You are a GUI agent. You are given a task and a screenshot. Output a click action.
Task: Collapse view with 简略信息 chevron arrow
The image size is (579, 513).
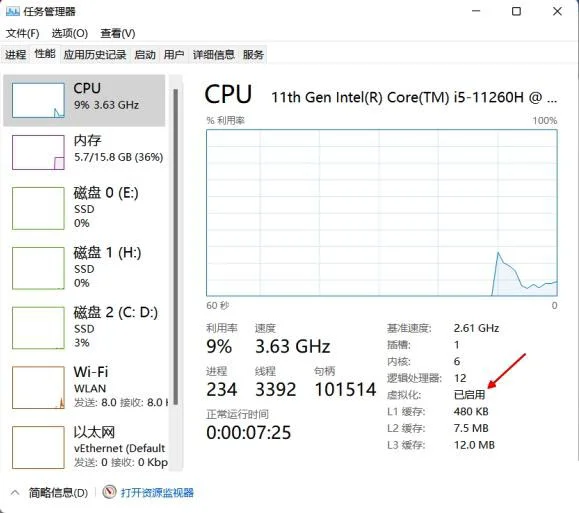tap(15, 492)
